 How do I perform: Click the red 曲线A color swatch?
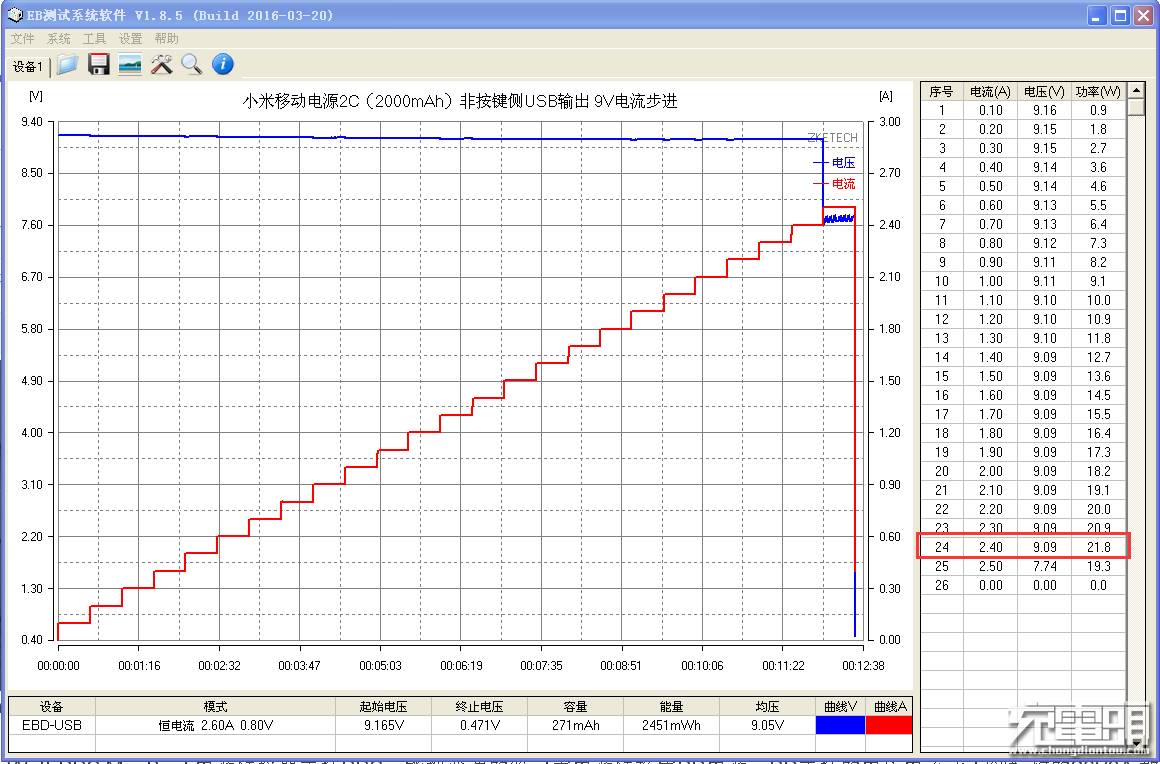(889, 726)
